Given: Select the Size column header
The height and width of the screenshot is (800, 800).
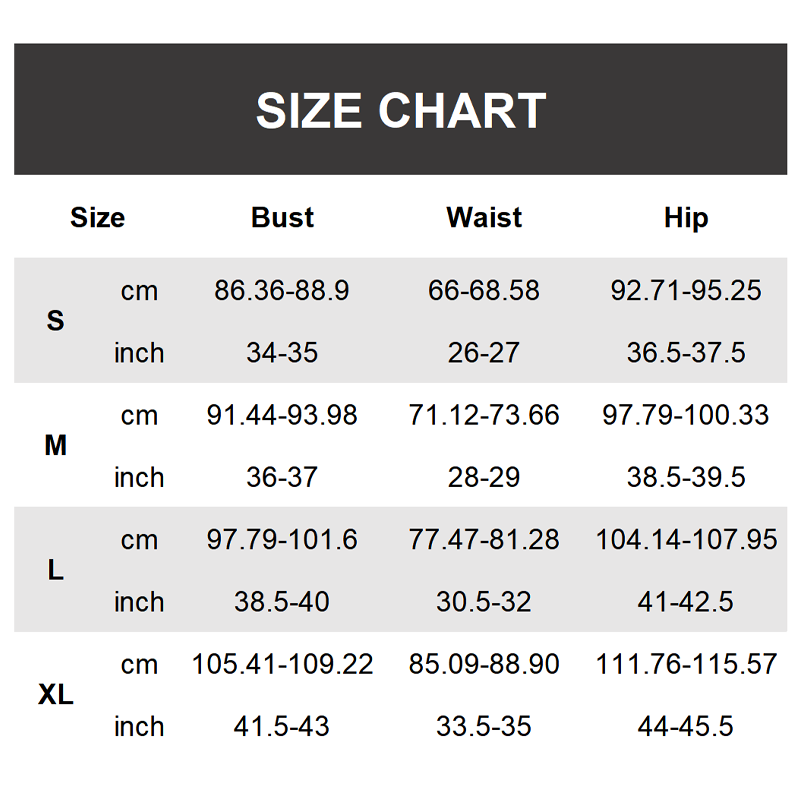Looking at the screenshot, I should coord(97,217).
